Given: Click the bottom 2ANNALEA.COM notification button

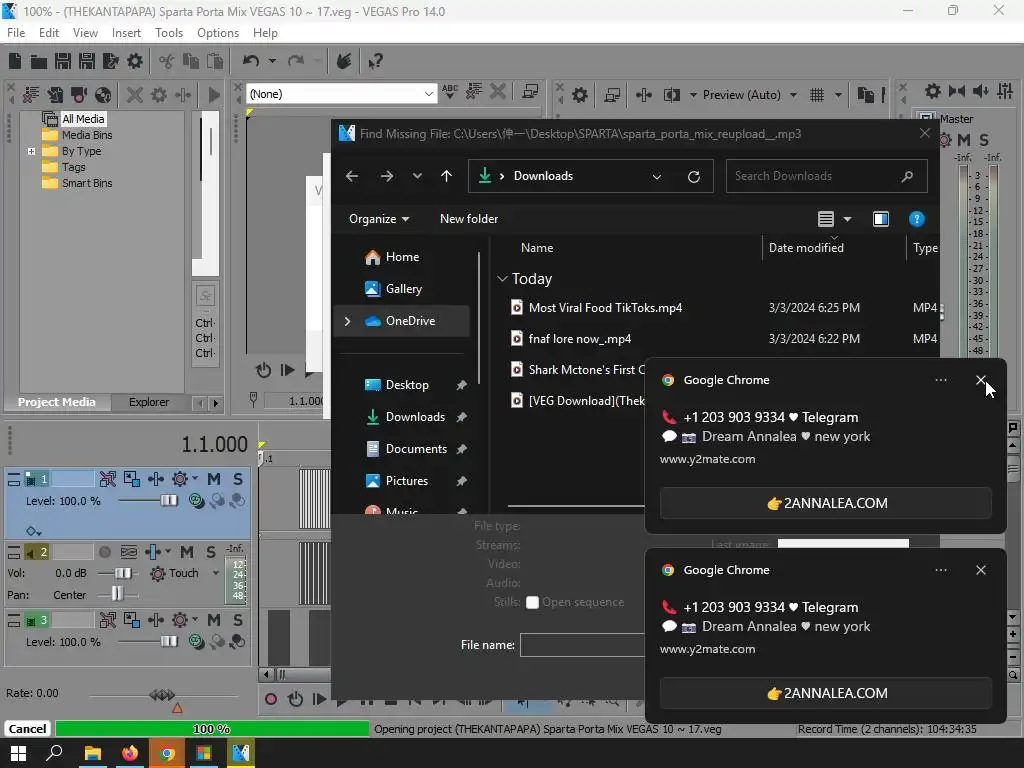Looking at the screenshot, I should click(x=826, y=694).
